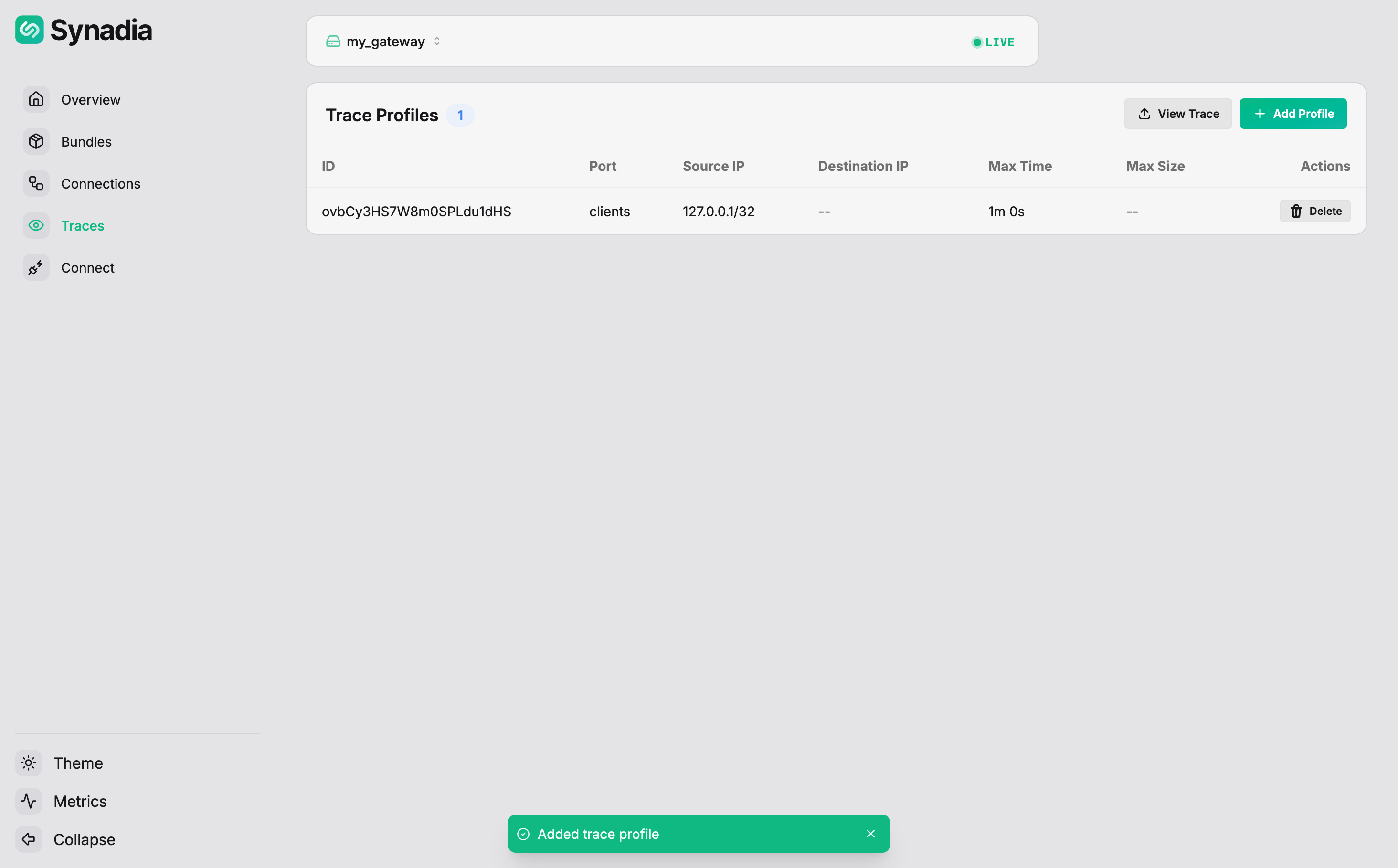Click the 127.0.0.1/32 source IP cell
This screenshot has width=1398, height=868.
tap(719, 211)
